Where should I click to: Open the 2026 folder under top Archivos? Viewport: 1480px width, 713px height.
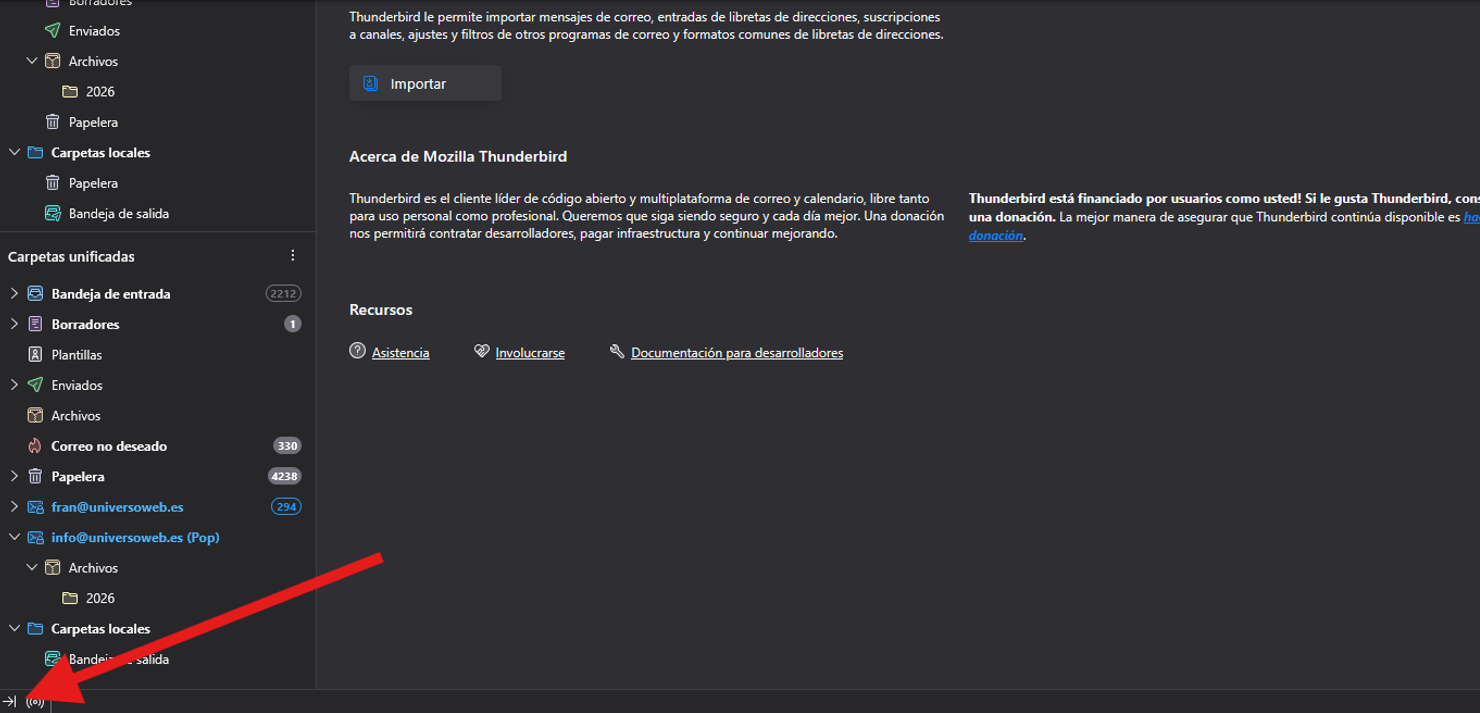pos(100,92)
